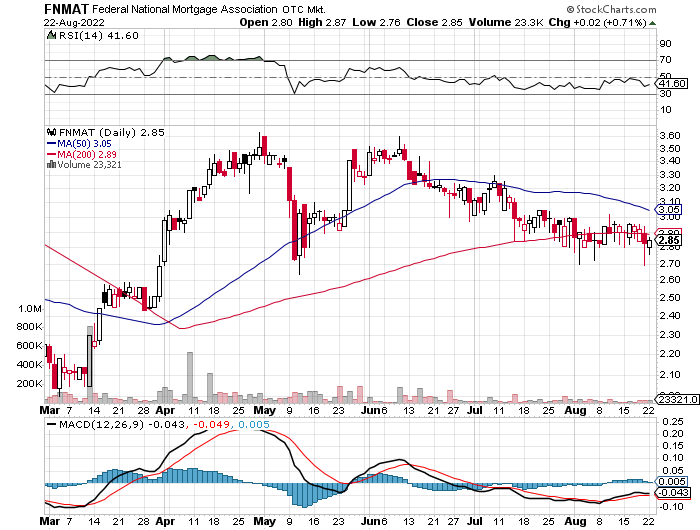This screenshot has height=530, width=700.
Task: Click the StockCharts.com copyright text
Action: pos(611,9)
